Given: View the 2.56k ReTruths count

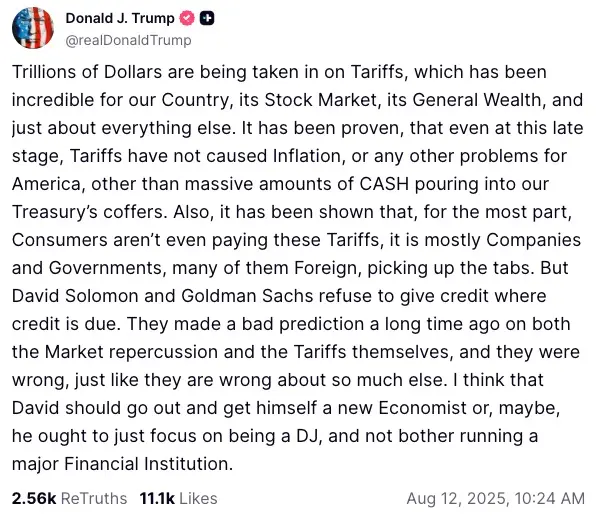Looking at the screenshot, I should (x=34, y=497).
